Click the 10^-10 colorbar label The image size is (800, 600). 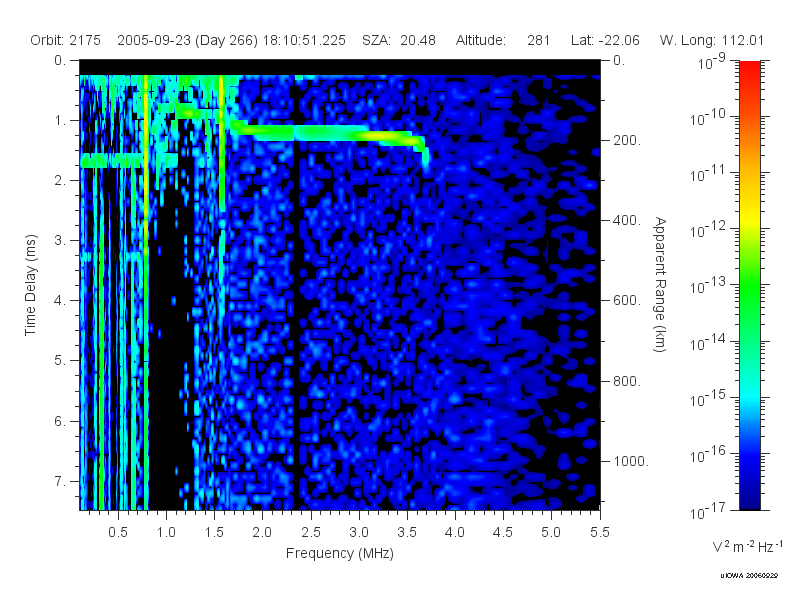click(708, 117)
